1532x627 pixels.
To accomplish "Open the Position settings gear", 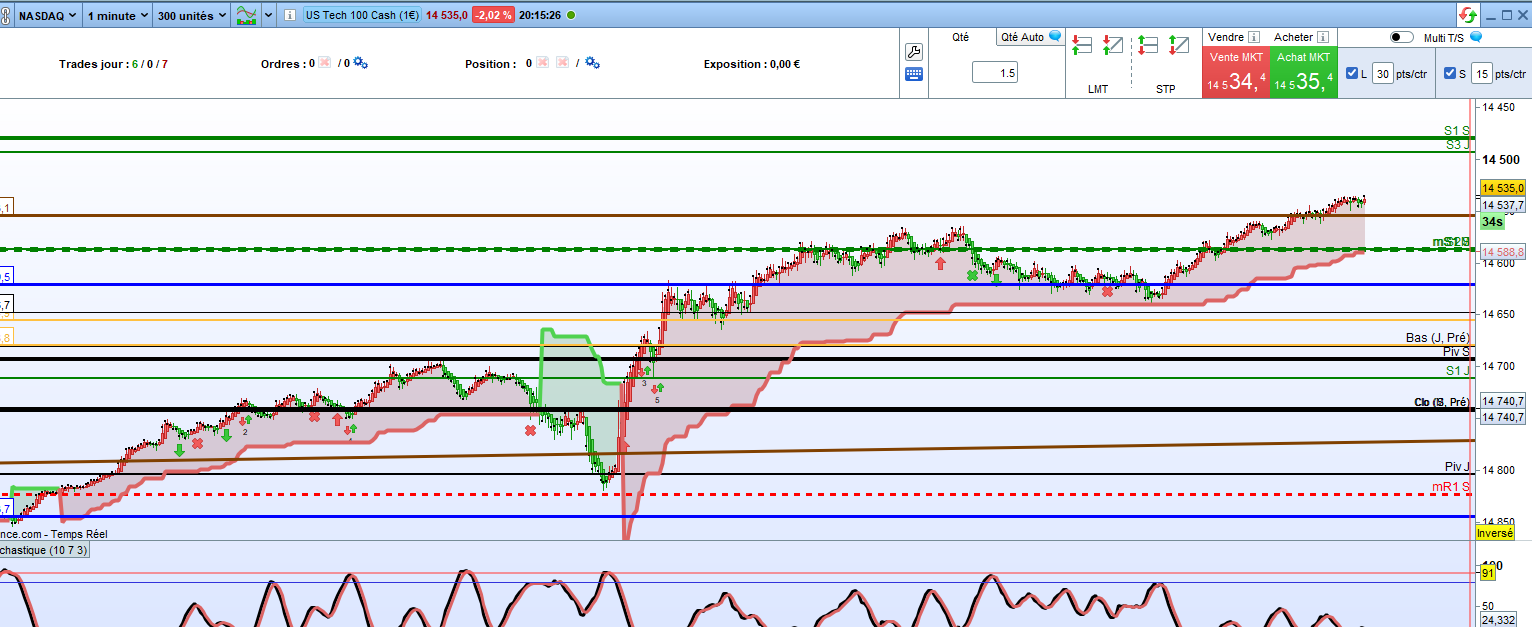I will click(x=592, y=64).
